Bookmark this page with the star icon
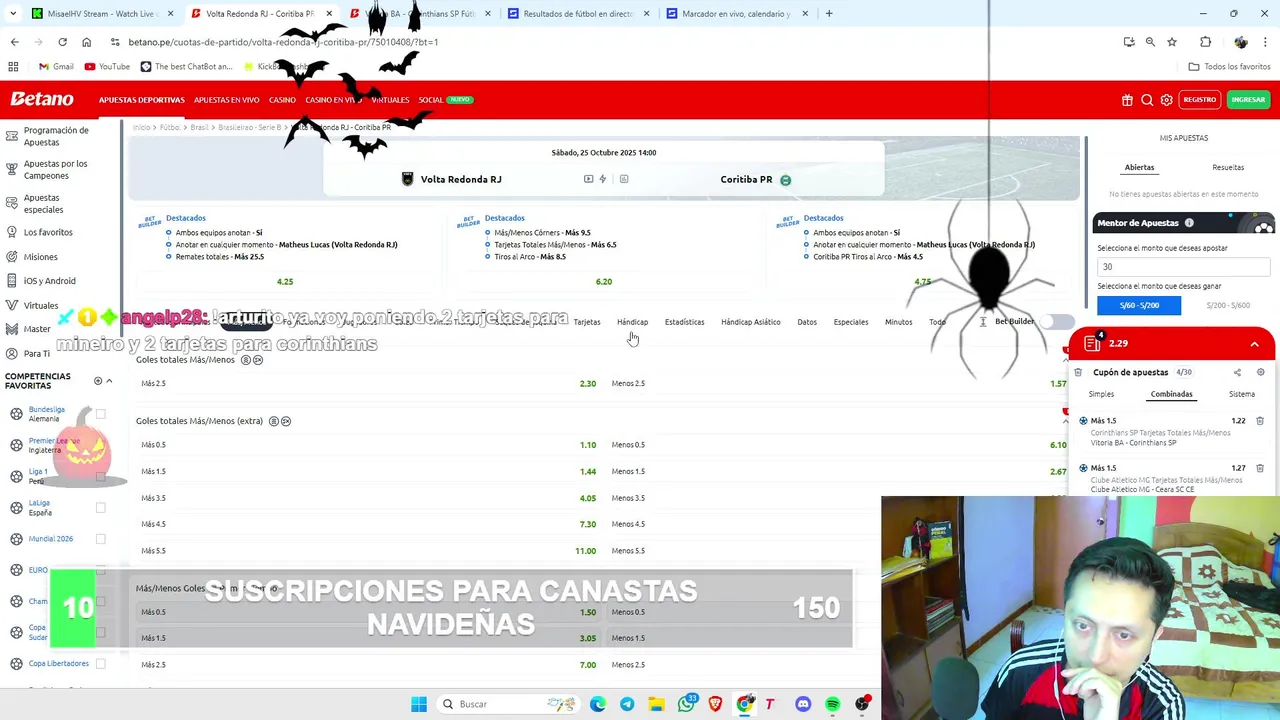This screenshot has width=1280, height=720. click(x=1172, y=42)
